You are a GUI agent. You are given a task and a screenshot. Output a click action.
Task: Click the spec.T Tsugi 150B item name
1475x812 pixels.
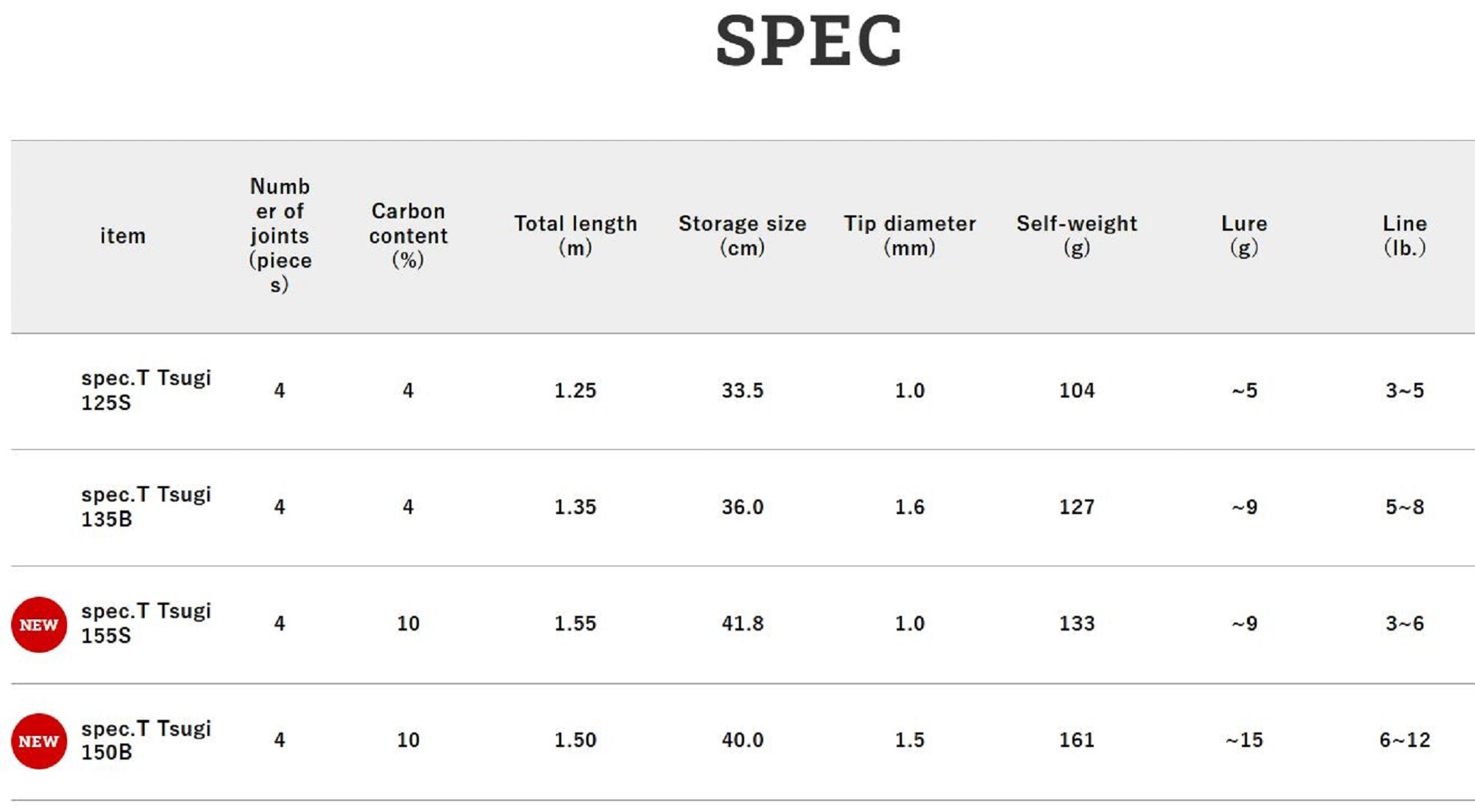click(145, 740)
